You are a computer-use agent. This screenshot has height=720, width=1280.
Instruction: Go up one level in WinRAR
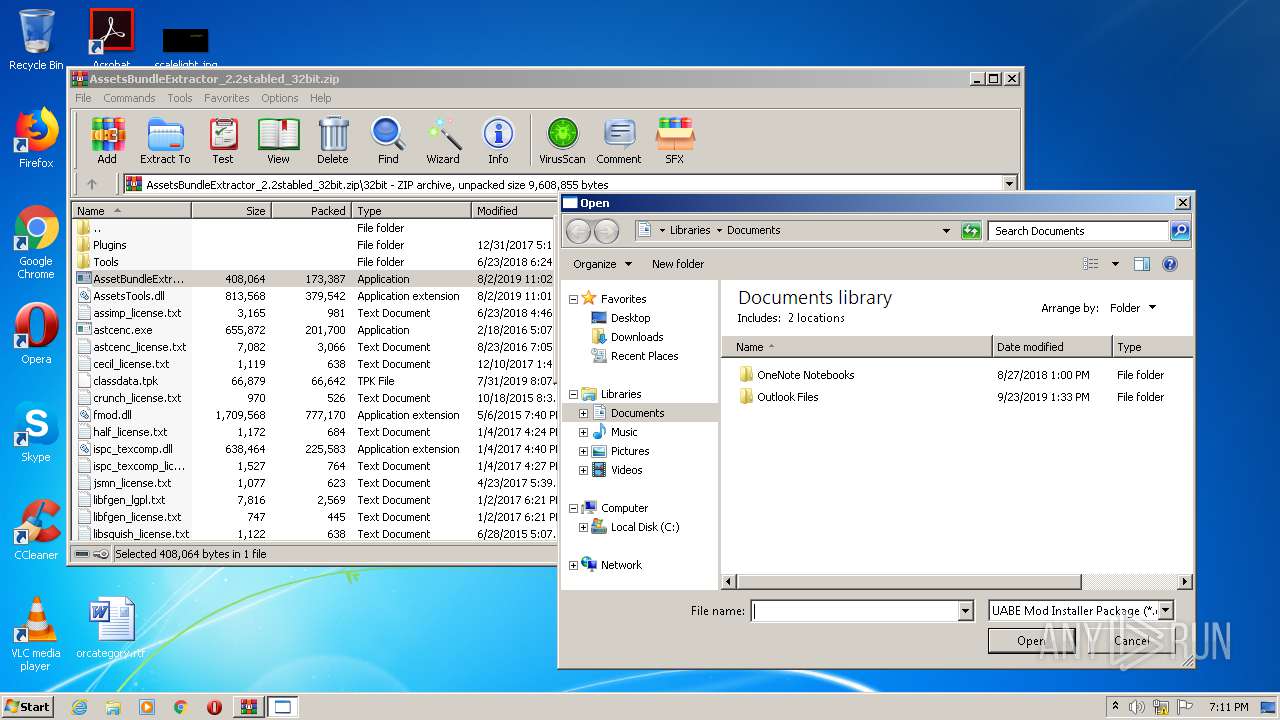[x=92, y=184]
